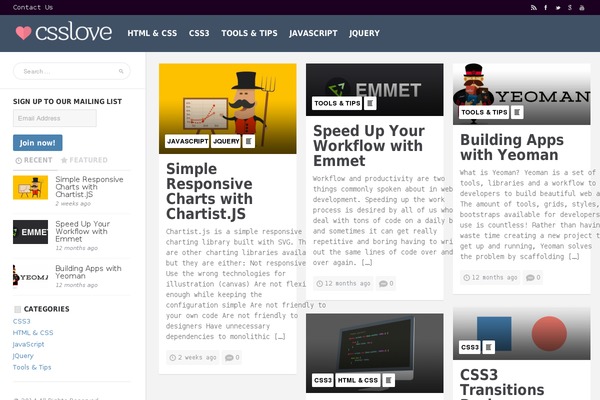
Task: Click comment bubble count on Yeoman post
Action: [533, 278]
